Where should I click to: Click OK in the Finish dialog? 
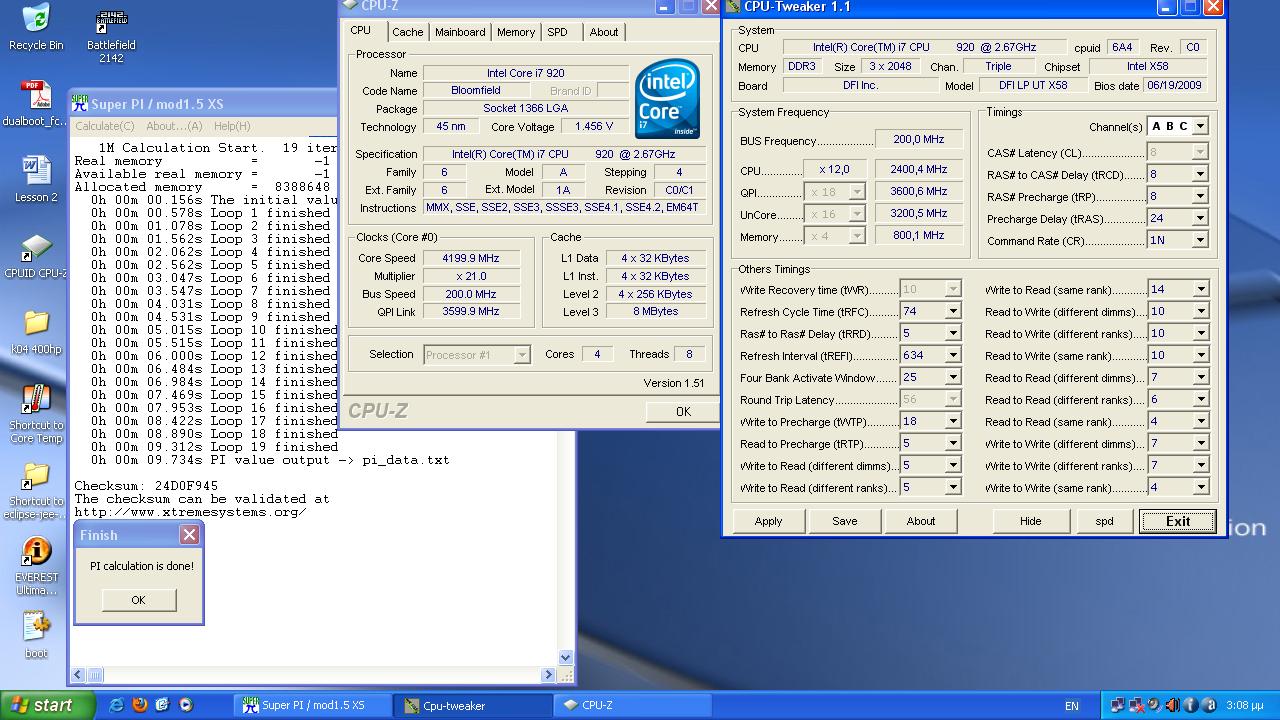(x=138, y=600)
